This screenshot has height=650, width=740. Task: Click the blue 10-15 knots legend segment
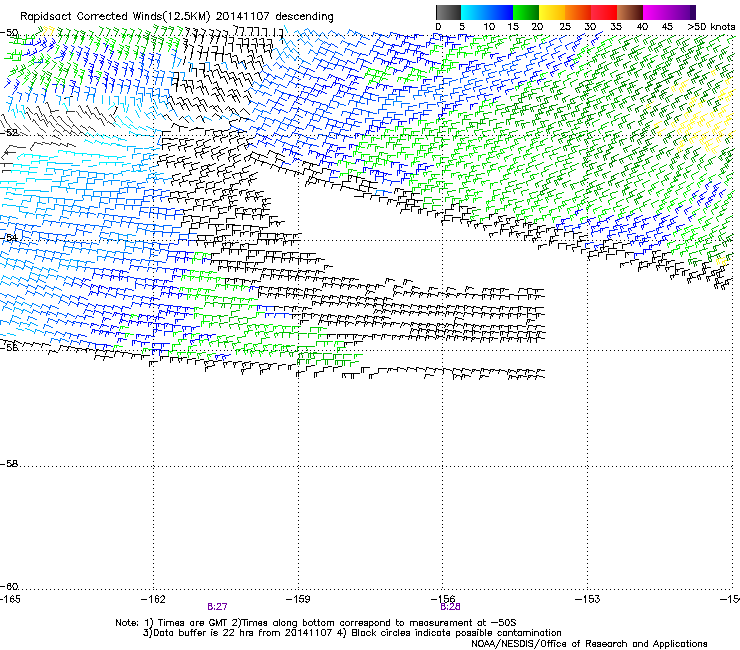(x=500, y=12)
